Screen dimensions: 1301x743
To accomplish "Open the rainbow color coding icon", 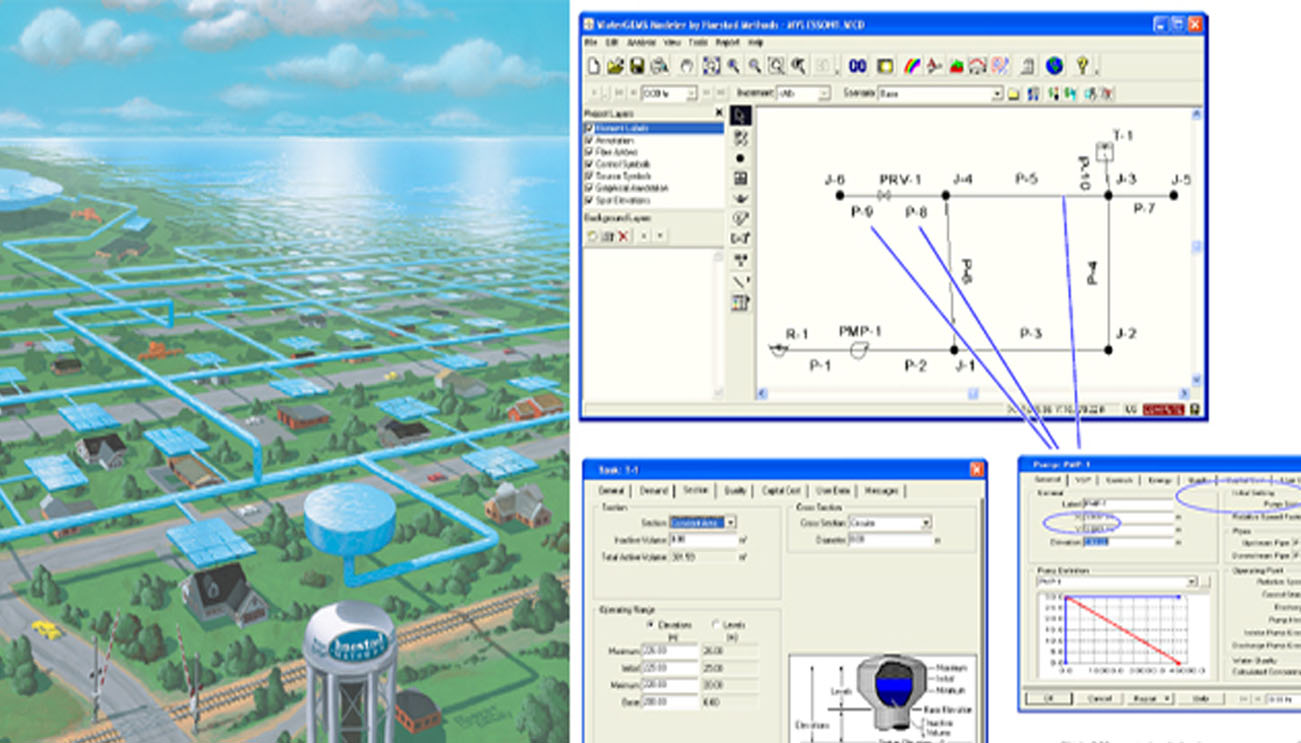I will pos(912,66).
